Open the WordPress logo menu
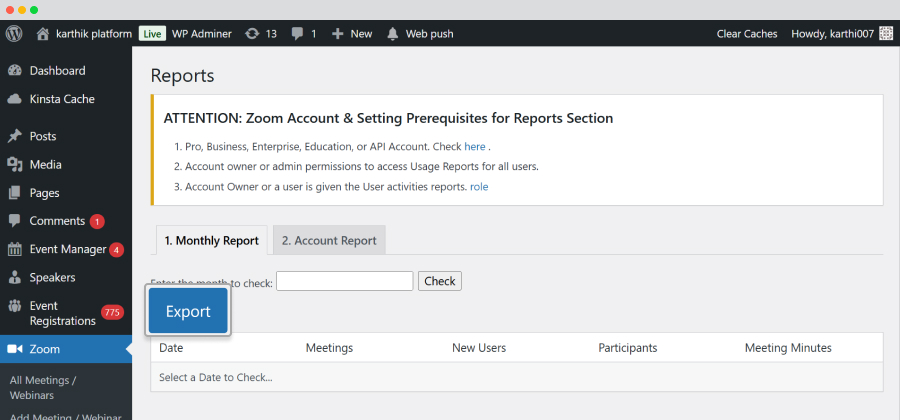Screen dimensions: 900x420 click(x=14, y=34)
